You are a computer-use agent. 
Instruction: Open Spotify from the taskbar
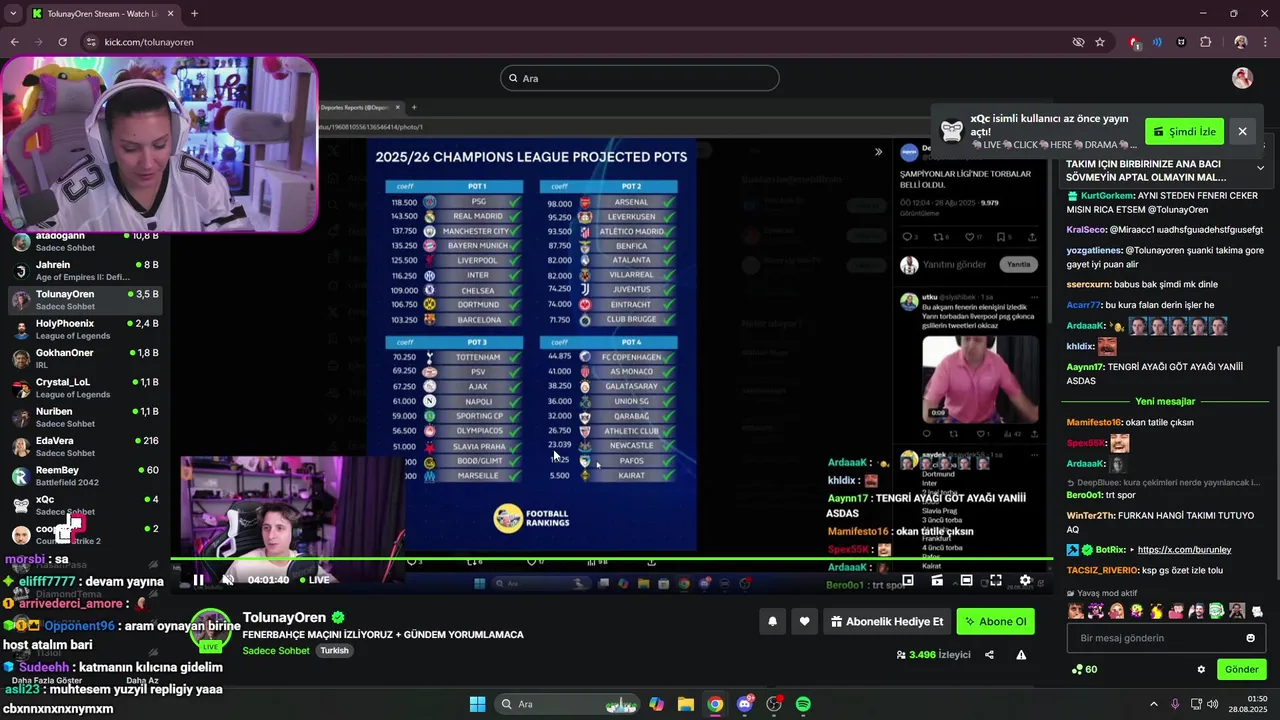pos(803,704)
